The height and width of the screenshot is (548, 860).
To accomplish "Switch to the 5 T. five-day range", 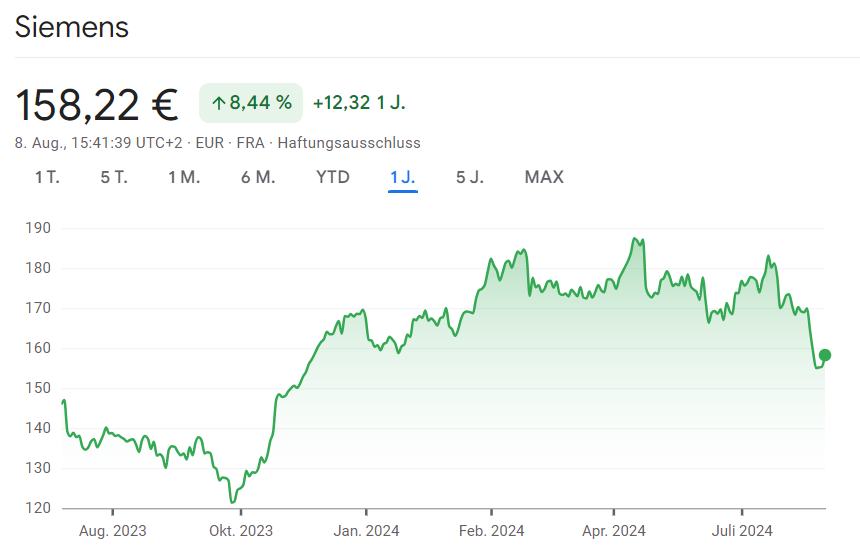I will (x=114, y=177).
